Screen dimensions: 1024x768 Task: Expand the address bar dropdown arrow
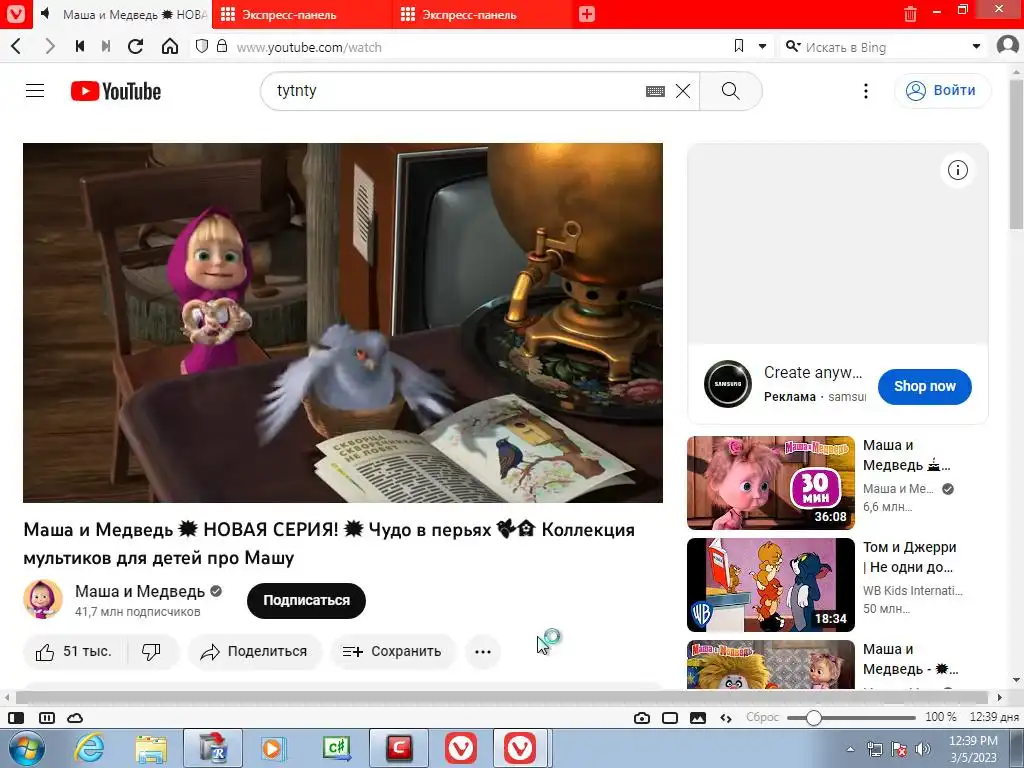tap(762, 46)
